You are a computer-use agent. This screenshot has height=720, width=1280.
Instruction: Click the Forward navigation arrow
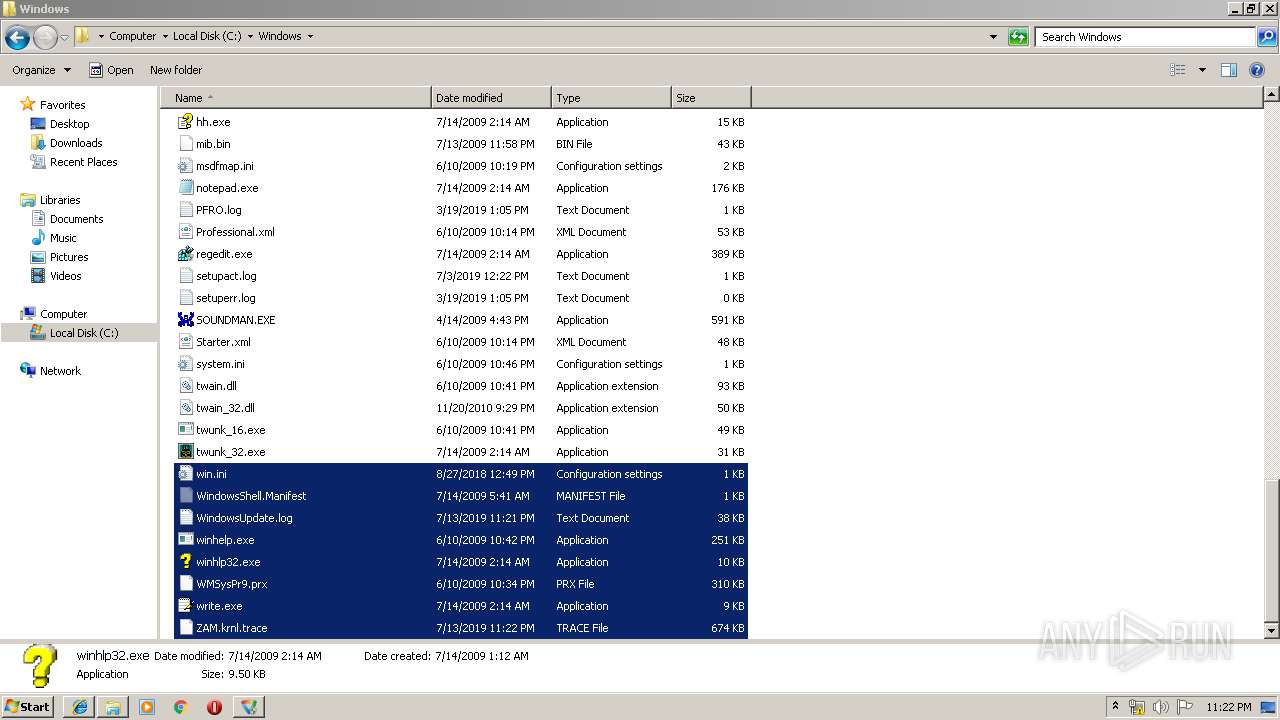(45, 37)
